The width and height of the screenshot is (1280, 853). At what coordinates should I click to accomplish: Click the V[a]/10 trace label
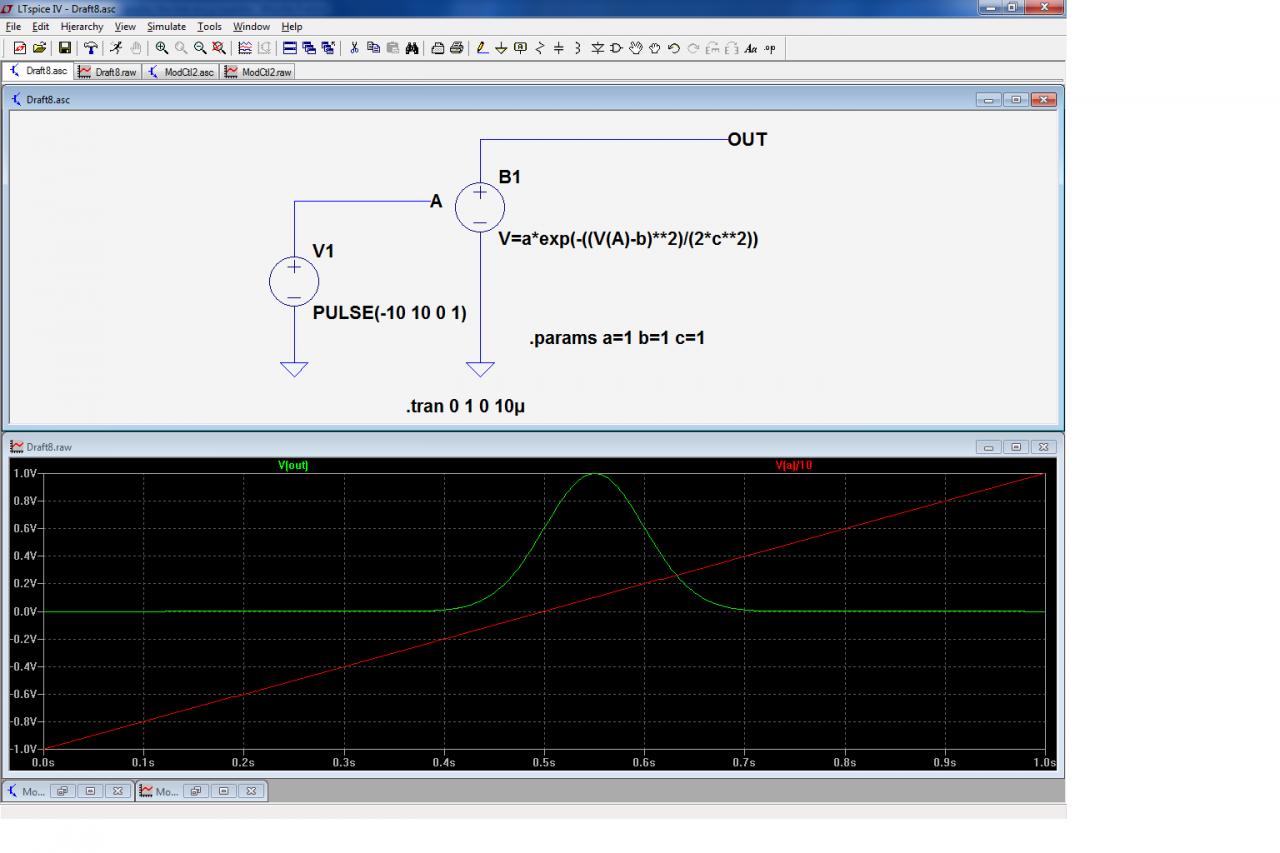(x=795, y=465)
